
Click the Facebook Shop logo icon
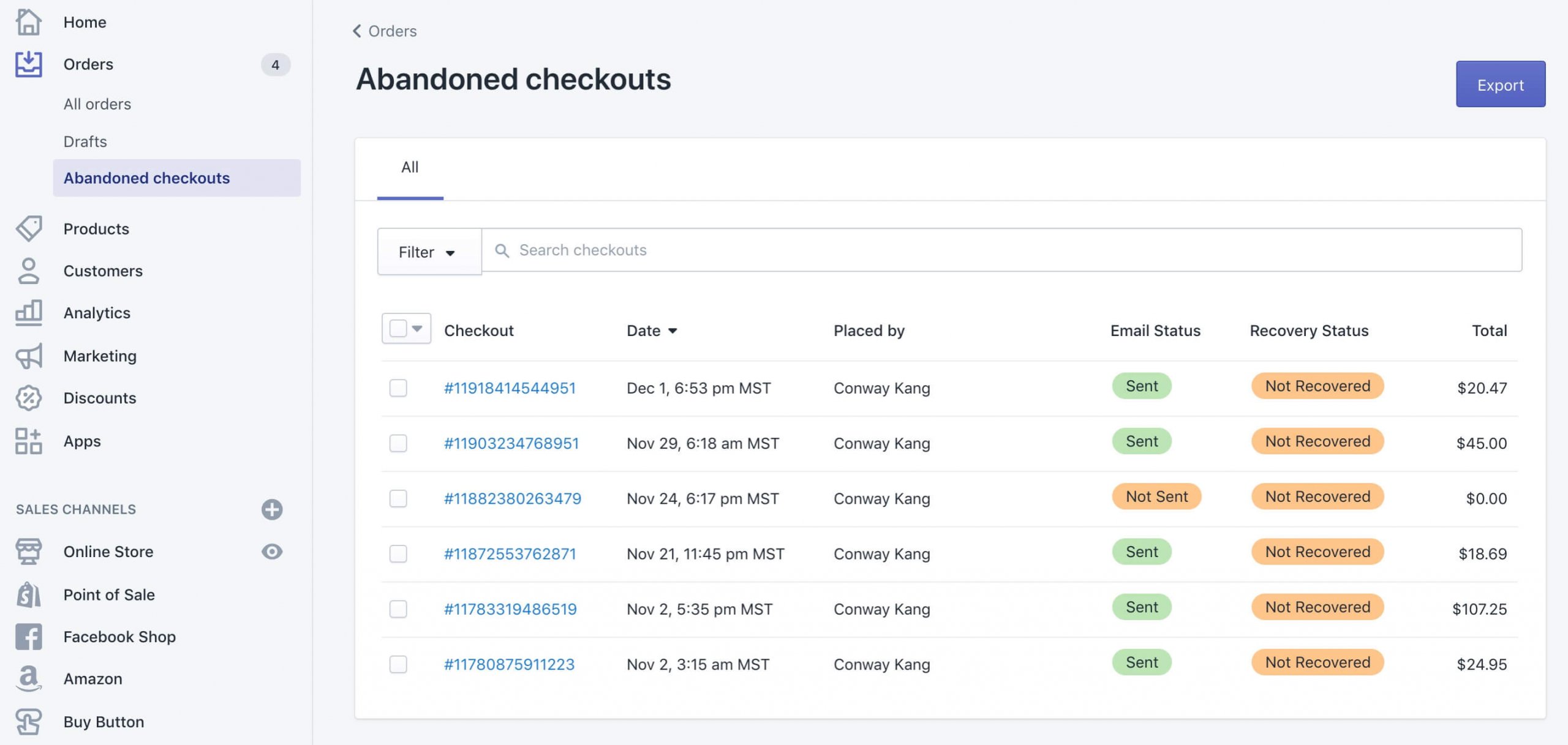(28, 637)
